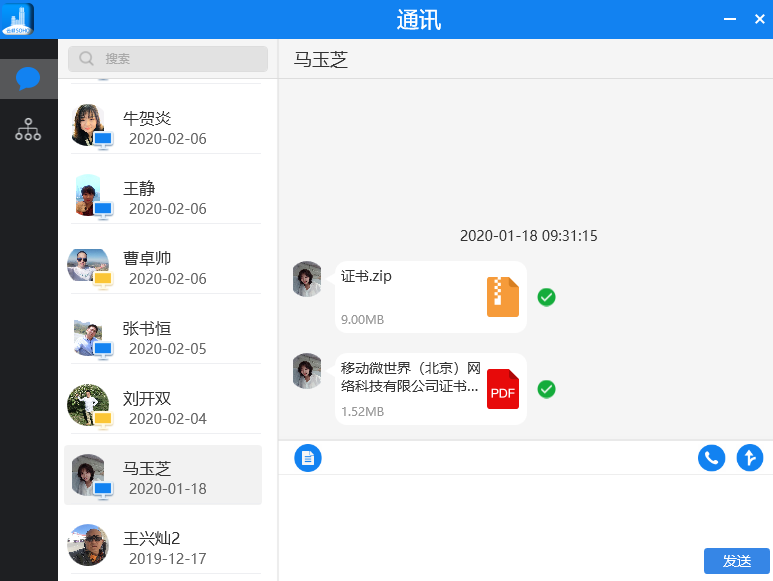The width and height of the screenshot is (773, 581).
Task: Click the 马玉芝 chat header name
Action: coord(321,60)
